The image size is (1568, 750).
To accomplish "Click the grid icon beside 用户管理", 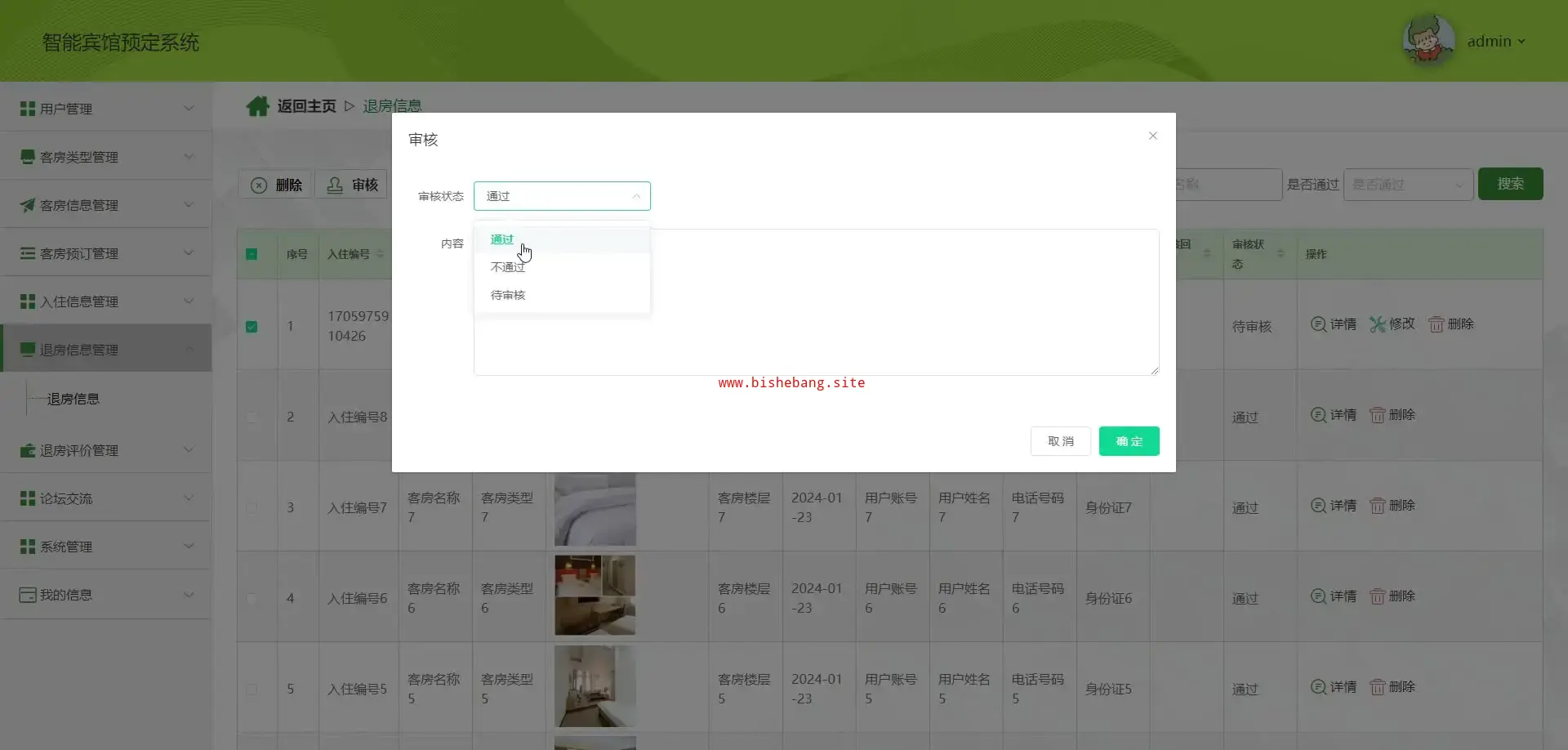I will (x=28, y=109).
